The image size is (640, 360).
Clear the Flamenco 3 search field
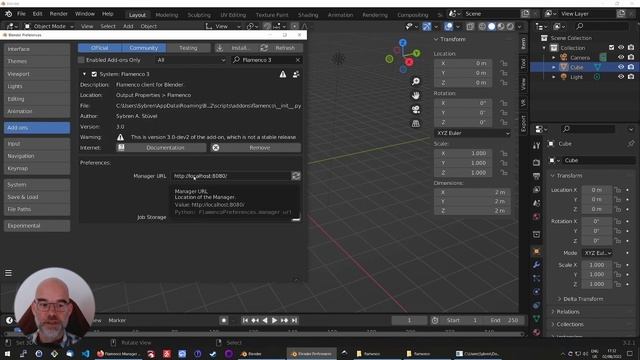coord(298,60)
